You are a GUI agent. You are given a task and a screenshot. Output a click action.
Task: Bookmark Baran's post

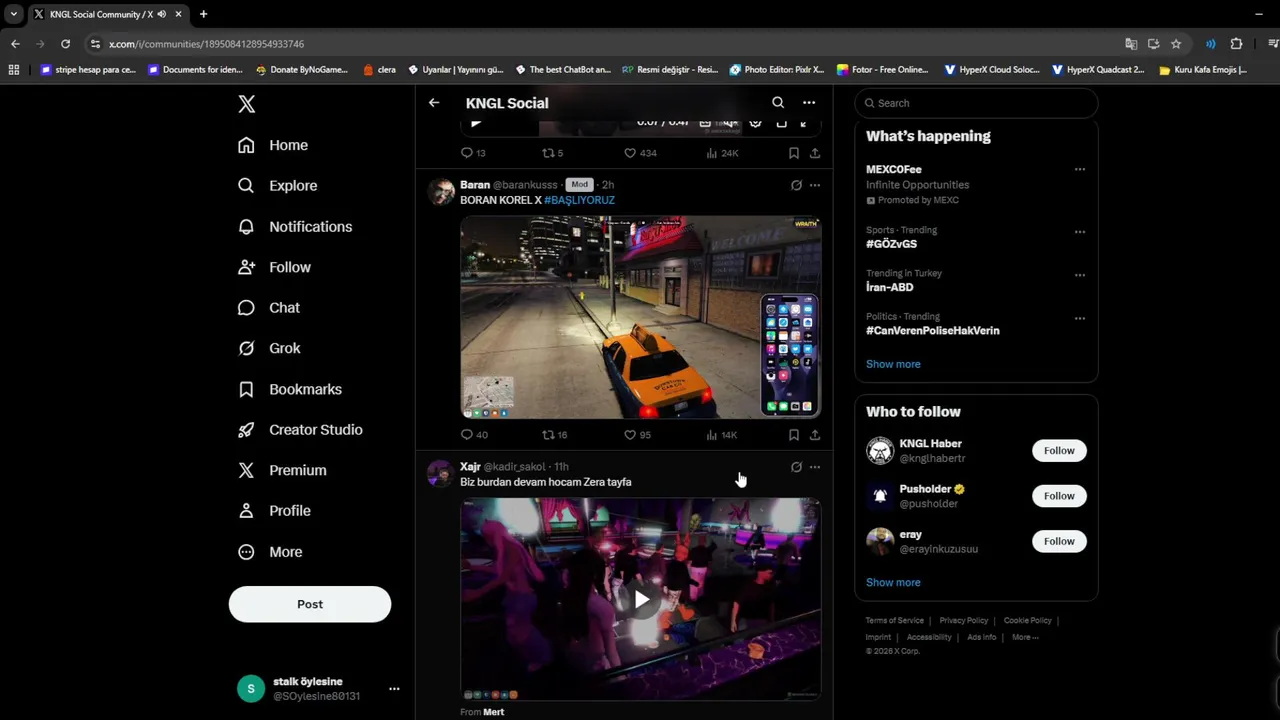click(793, 435)
